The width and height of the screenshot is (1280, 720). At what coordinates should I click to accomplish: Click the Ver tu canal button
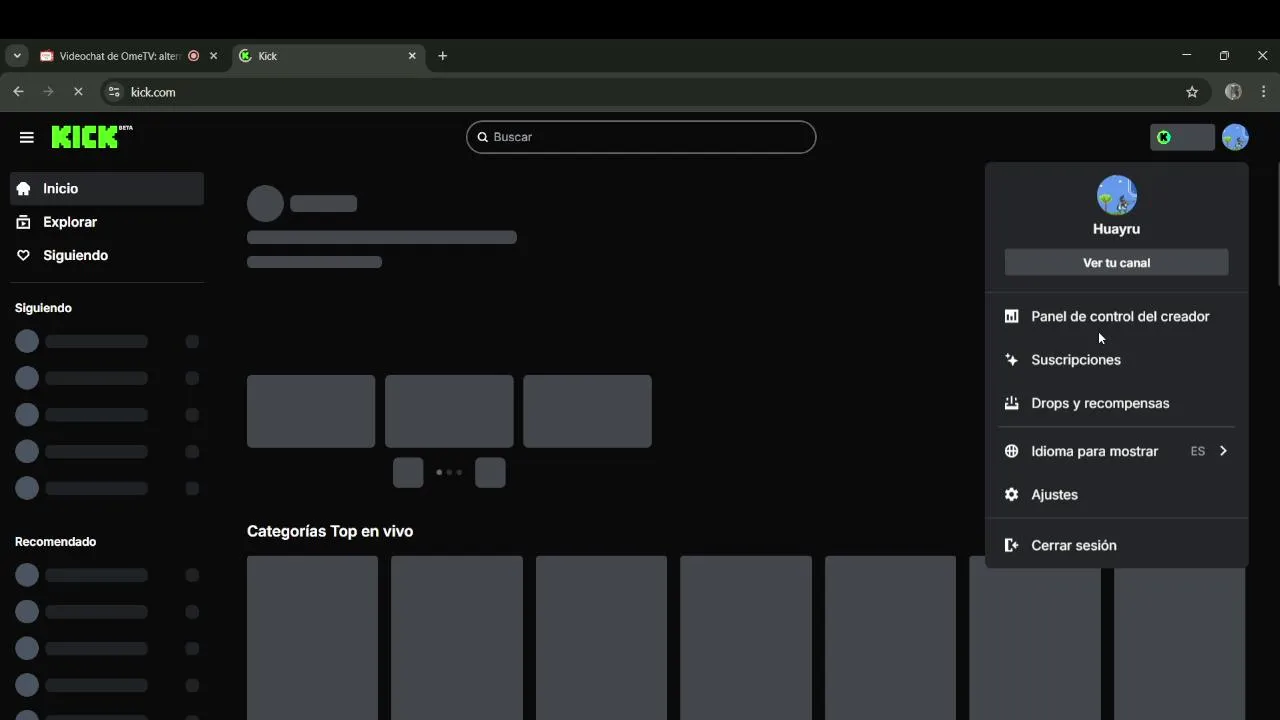(1117, 263)
